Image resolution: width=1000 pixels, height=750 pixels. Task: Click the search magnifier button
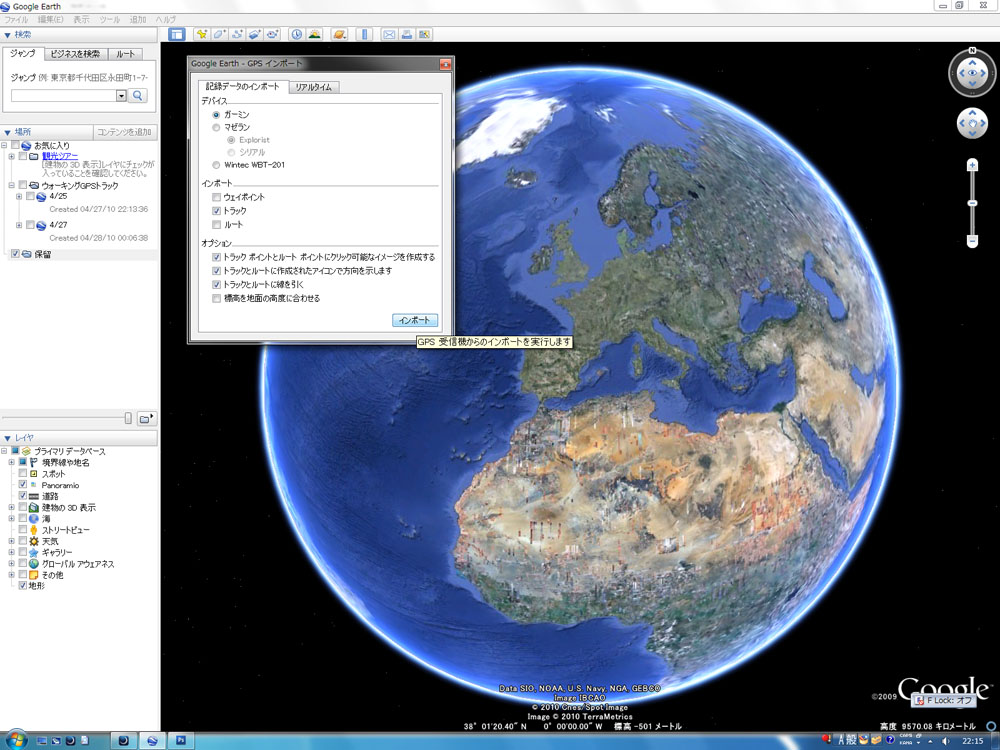[137, 96]
